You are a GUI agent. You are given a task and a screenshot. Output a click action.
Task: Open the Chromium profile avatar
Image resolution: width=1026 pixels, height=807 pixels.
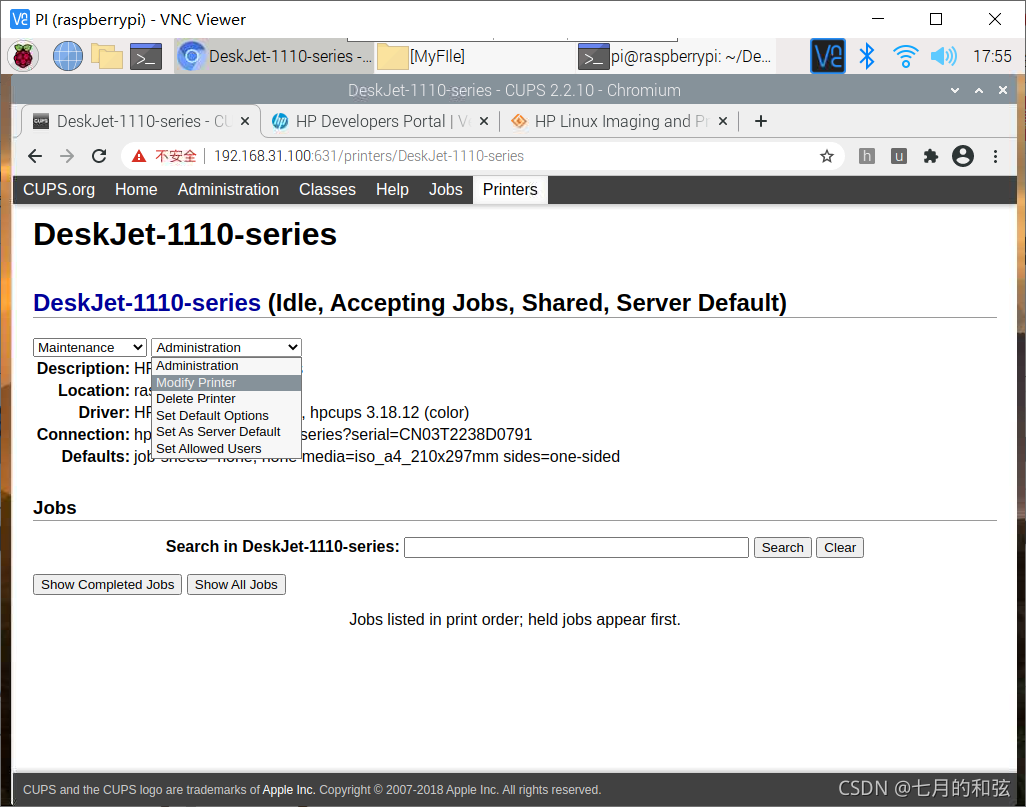pos(963,156)
